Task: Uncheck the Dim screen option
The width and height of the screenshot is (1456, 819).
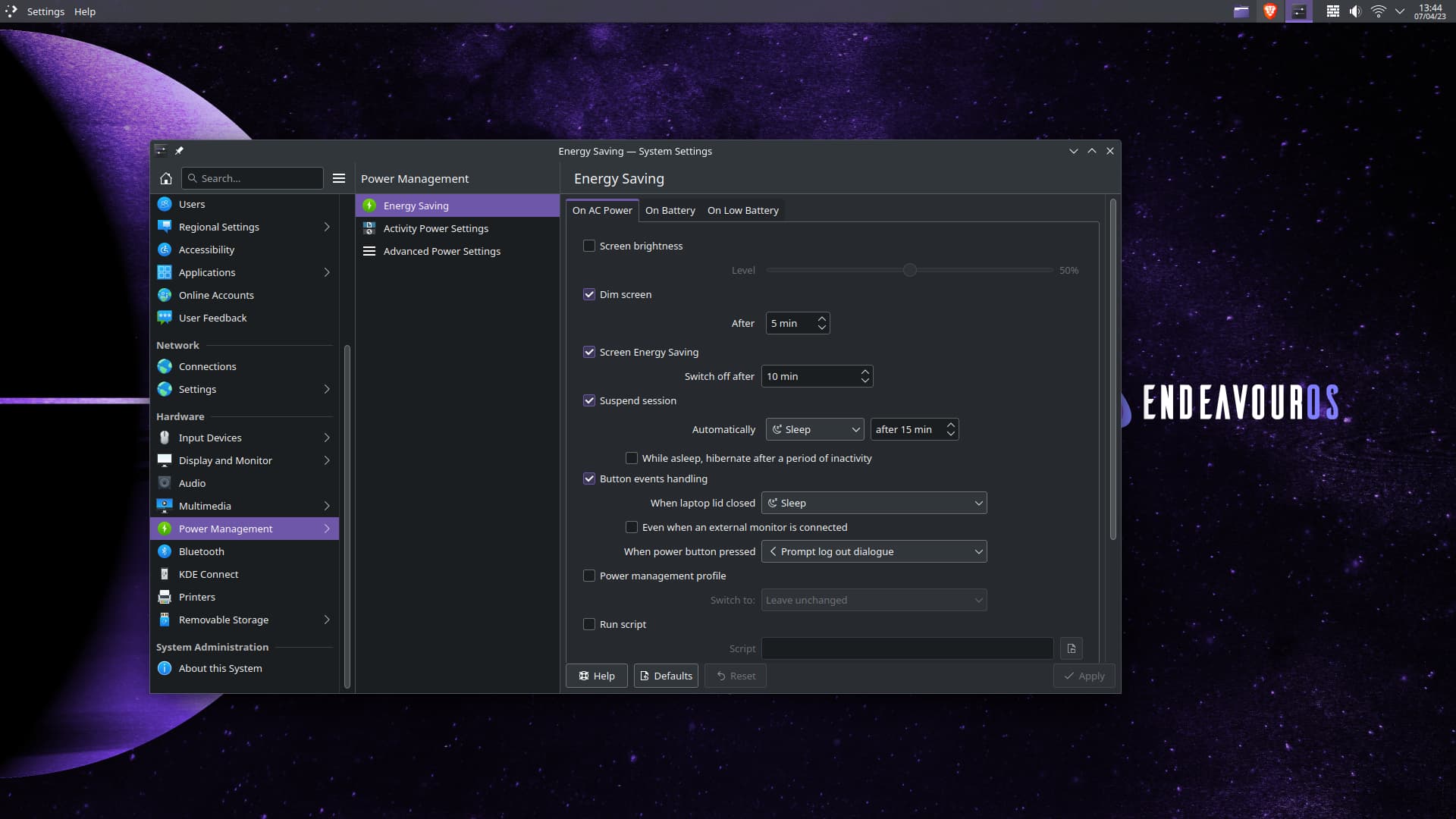Action: pos(588,294)
